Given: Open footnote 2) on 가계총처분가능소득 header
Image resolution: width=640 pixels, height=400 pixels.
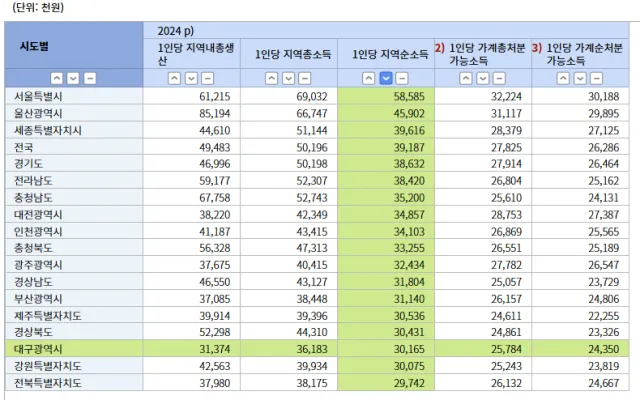Looking at the screenshot, I should click(439, 47).
